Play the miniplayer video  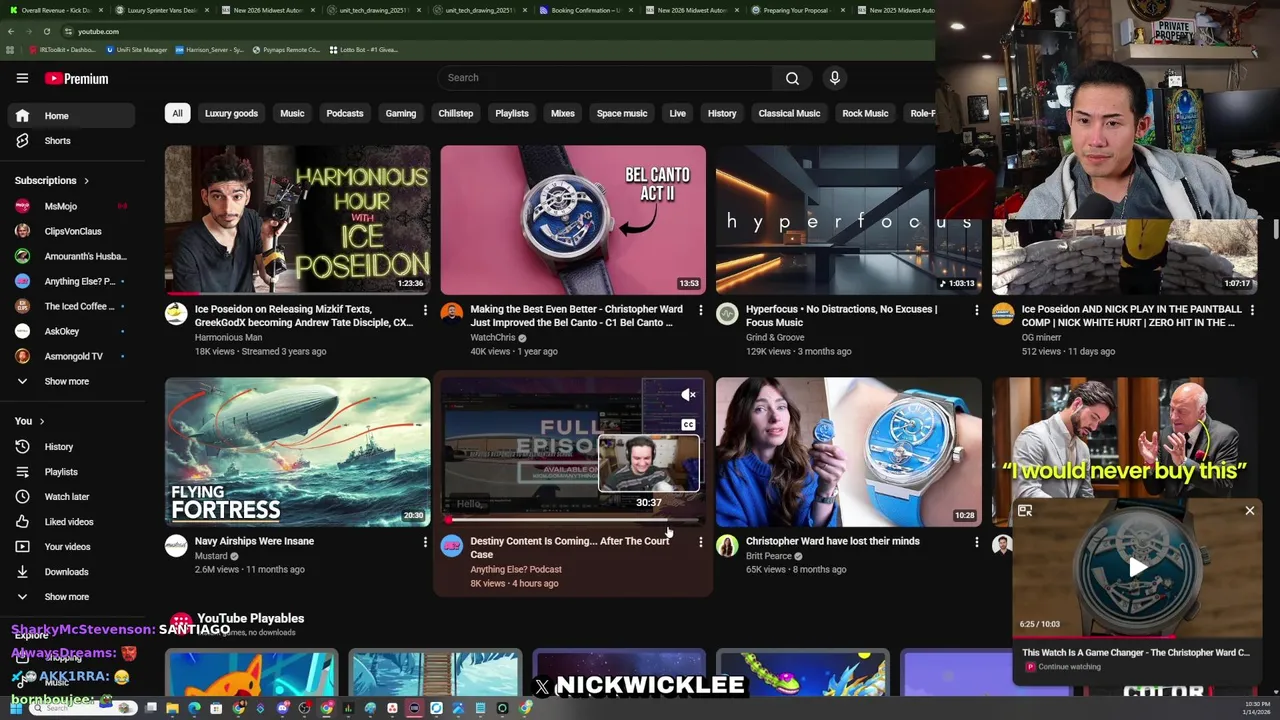(x=1138, y=568)
